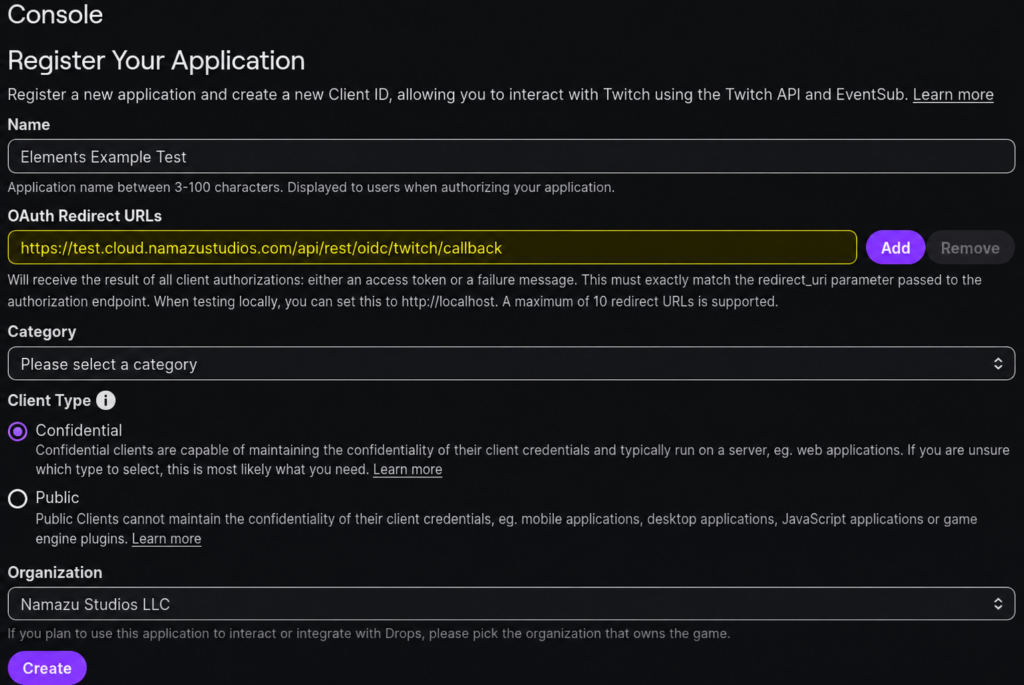
Task: Click the Console heading
Action: pos(56,14)
